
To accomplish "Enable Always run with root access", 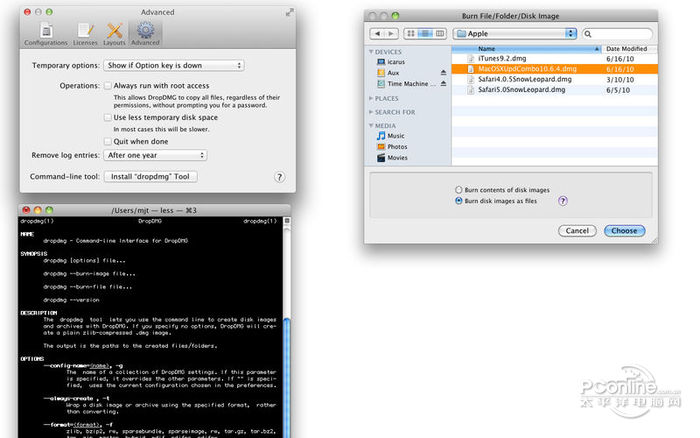I will [108, 86].
